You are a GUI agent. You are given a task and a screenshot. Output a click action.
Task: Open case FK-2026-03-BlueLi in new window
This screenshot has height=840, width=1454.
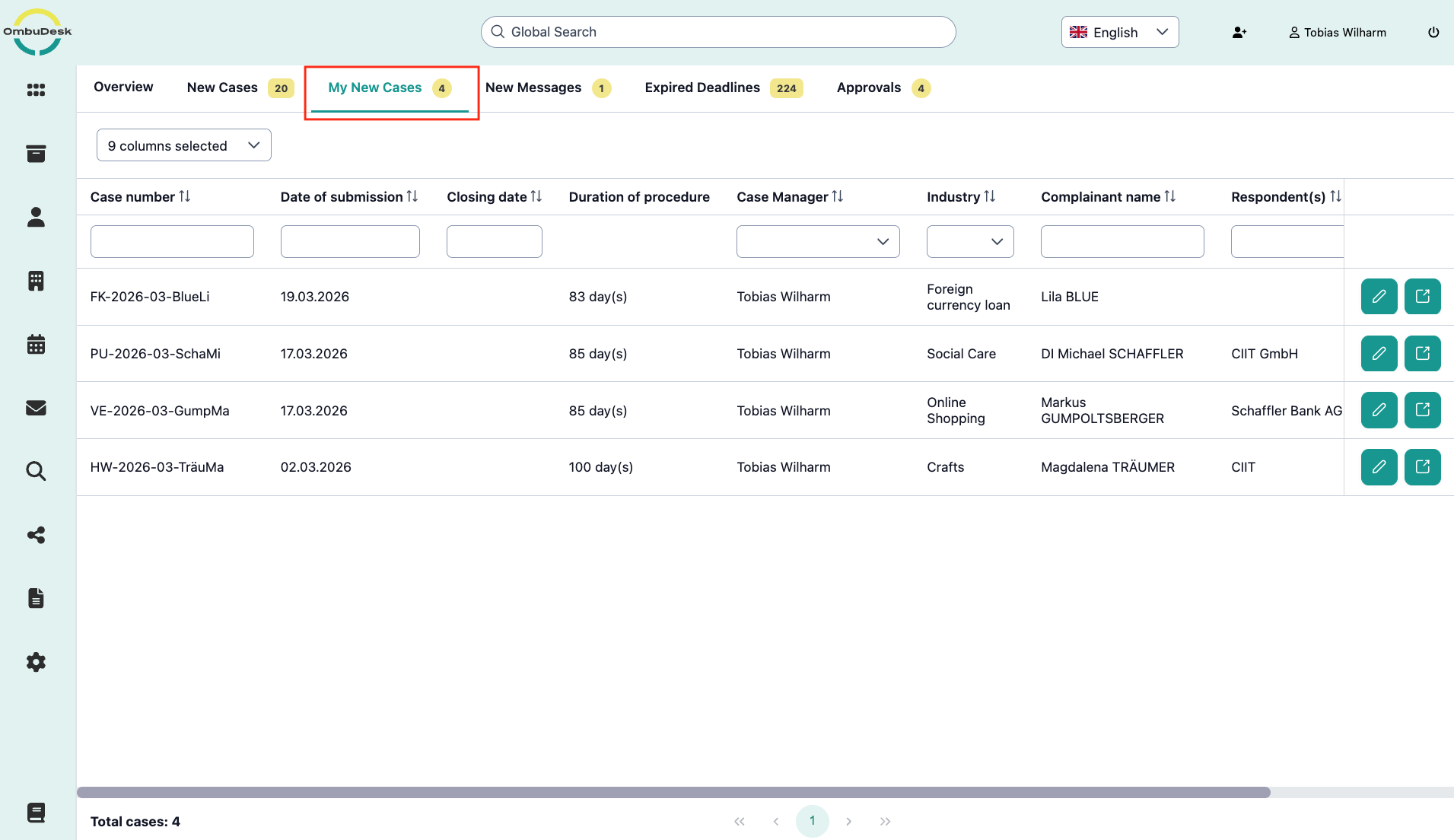click(1423, 297)
